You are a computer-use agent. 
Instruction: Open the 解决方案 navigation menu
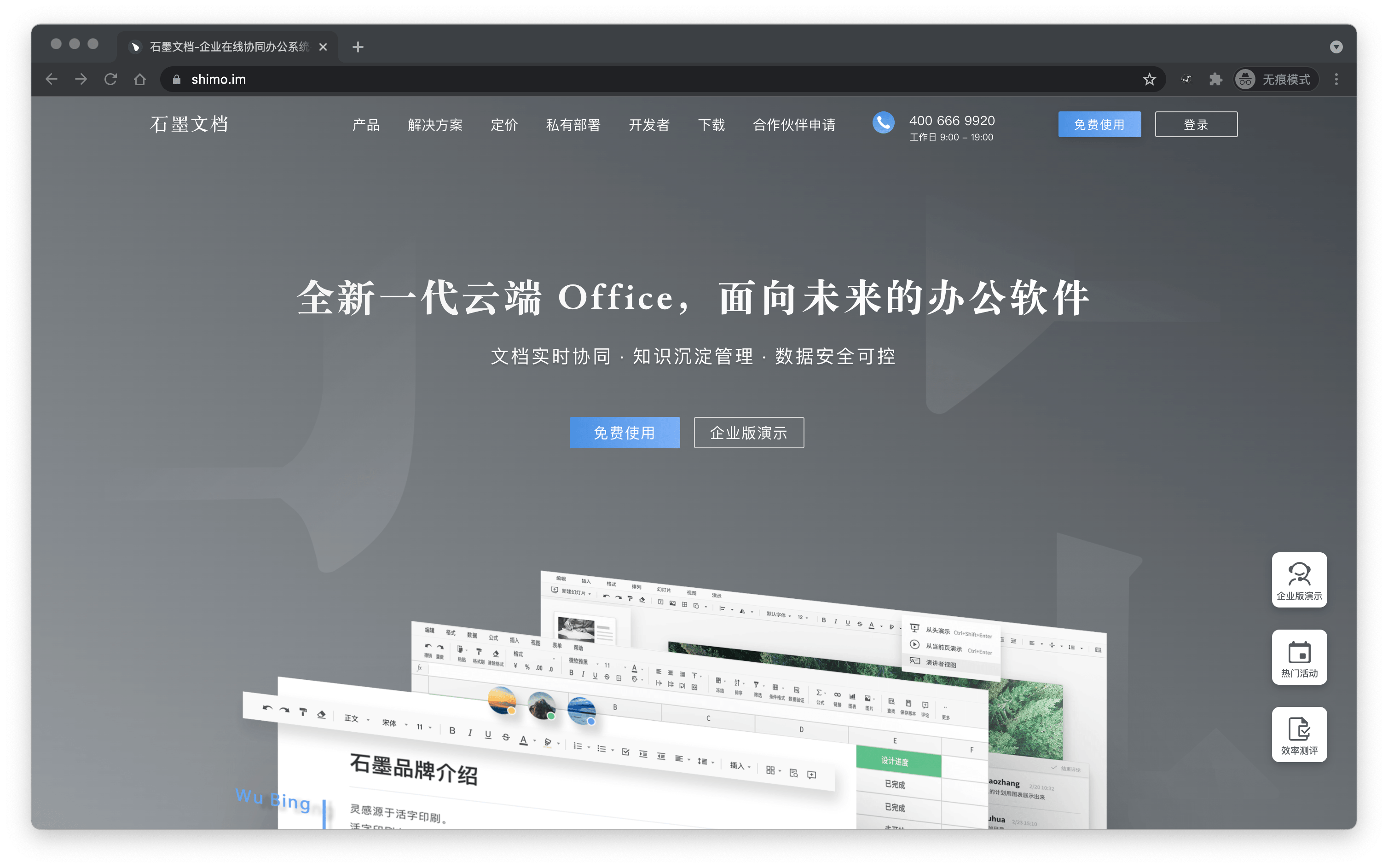point(435,125)
